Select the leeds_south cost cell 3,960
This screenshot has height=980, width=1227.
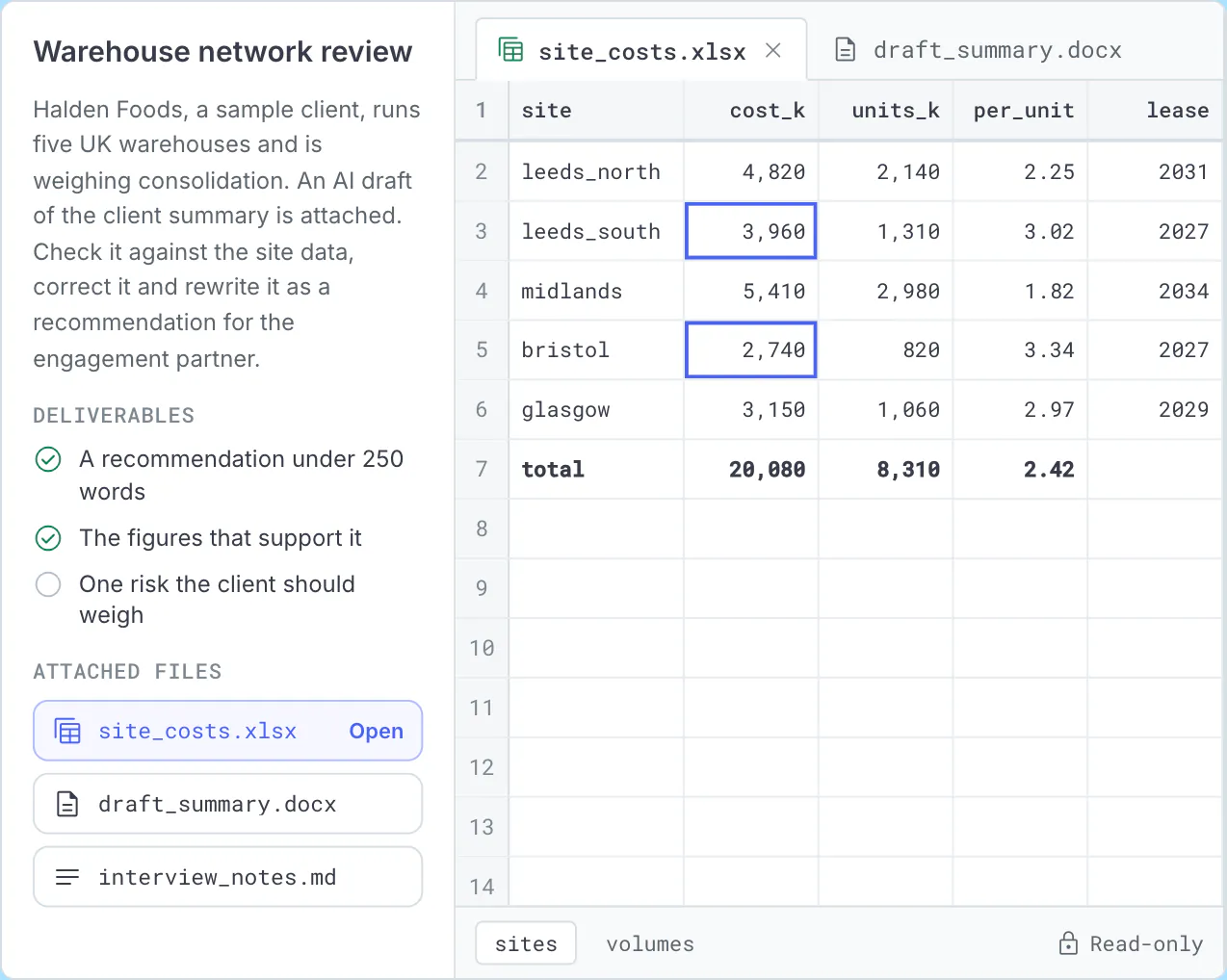(751, 231)
